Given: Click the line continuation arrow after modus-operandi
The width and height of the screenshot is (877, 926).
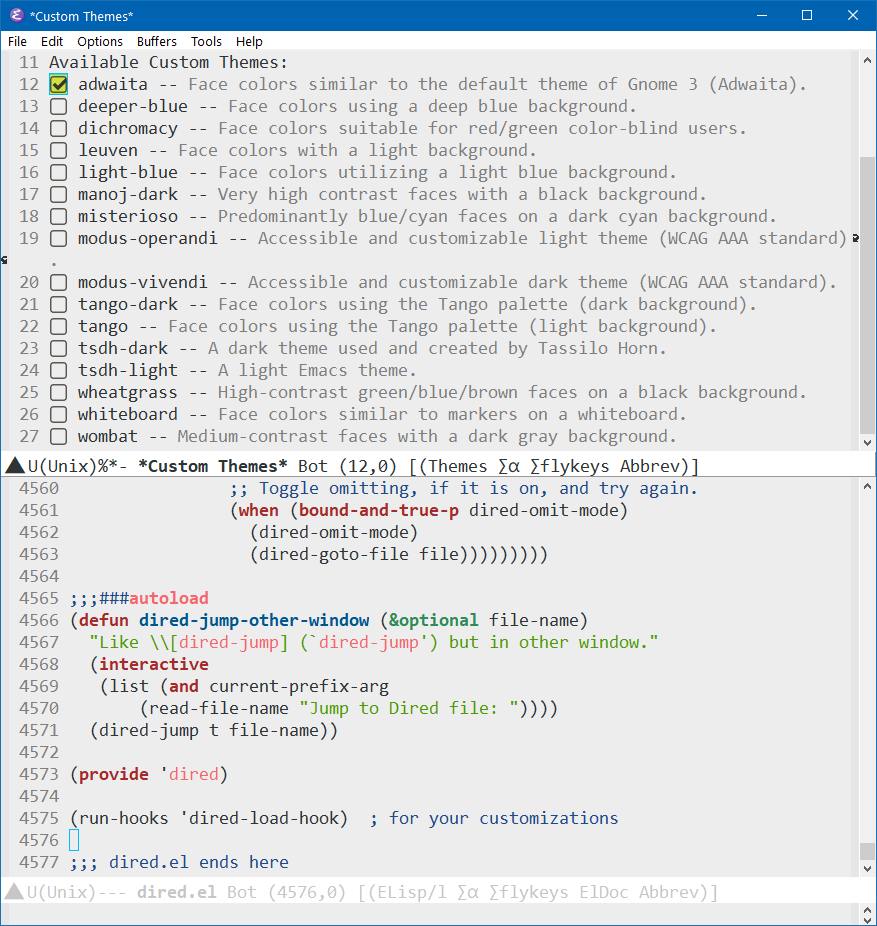Looking at the screenshot, I should pos(855,239).
